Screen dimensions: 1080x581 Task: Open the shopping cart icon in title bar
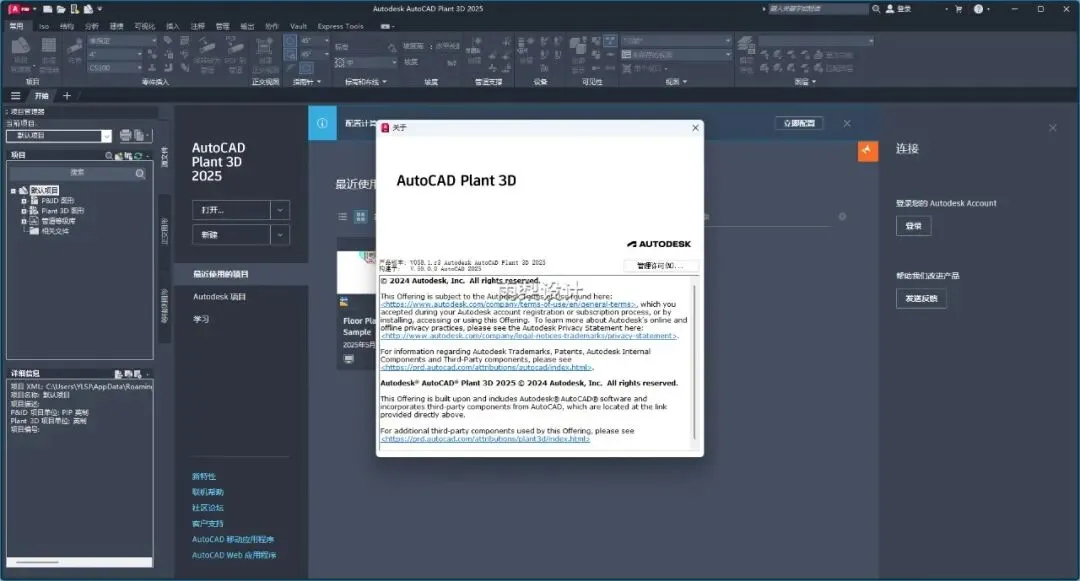(x=958, y=9)
